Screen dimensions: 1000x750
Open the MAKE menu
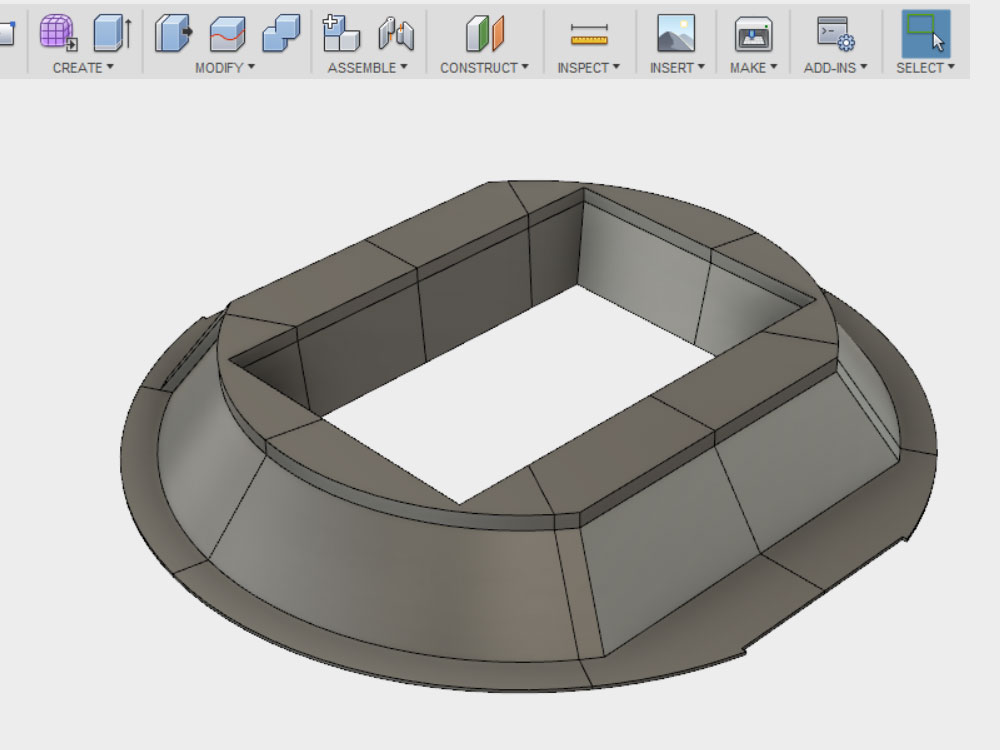(753, 68)
